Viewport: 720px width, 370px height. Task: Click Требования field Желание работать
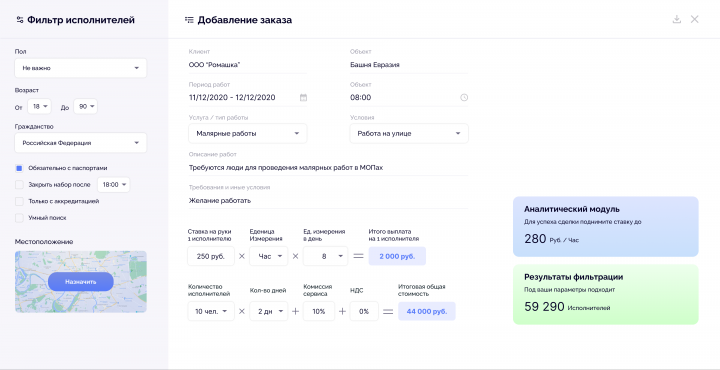pos(328,201)
